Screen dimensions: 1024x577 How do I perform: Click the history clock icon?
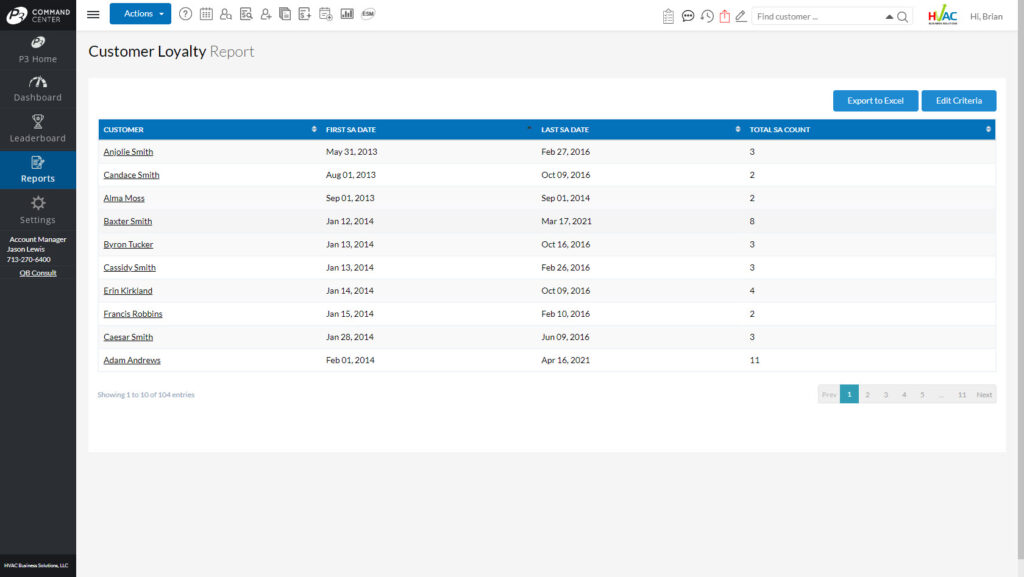click(x=707, y=16)
